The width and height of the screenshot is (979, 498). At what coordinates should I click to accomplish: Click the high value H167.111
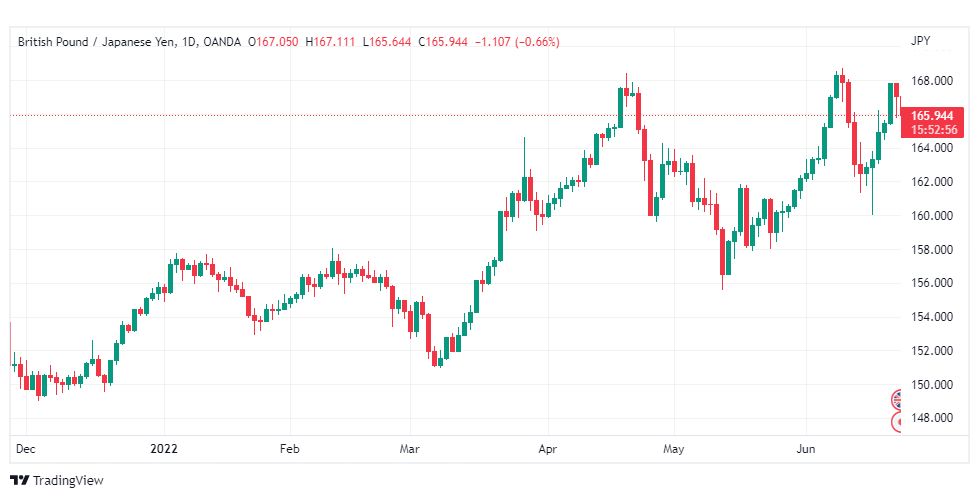click(333, 41)
